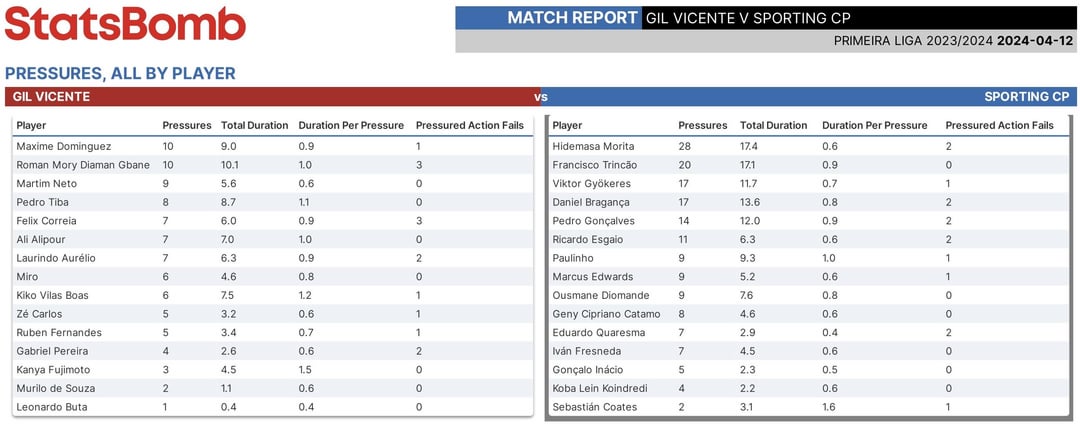This screenshot has height=427, width=1080.
Task: Click on Leonardo Buta player name
Action: pyautogui.click(x=50, y=407)
